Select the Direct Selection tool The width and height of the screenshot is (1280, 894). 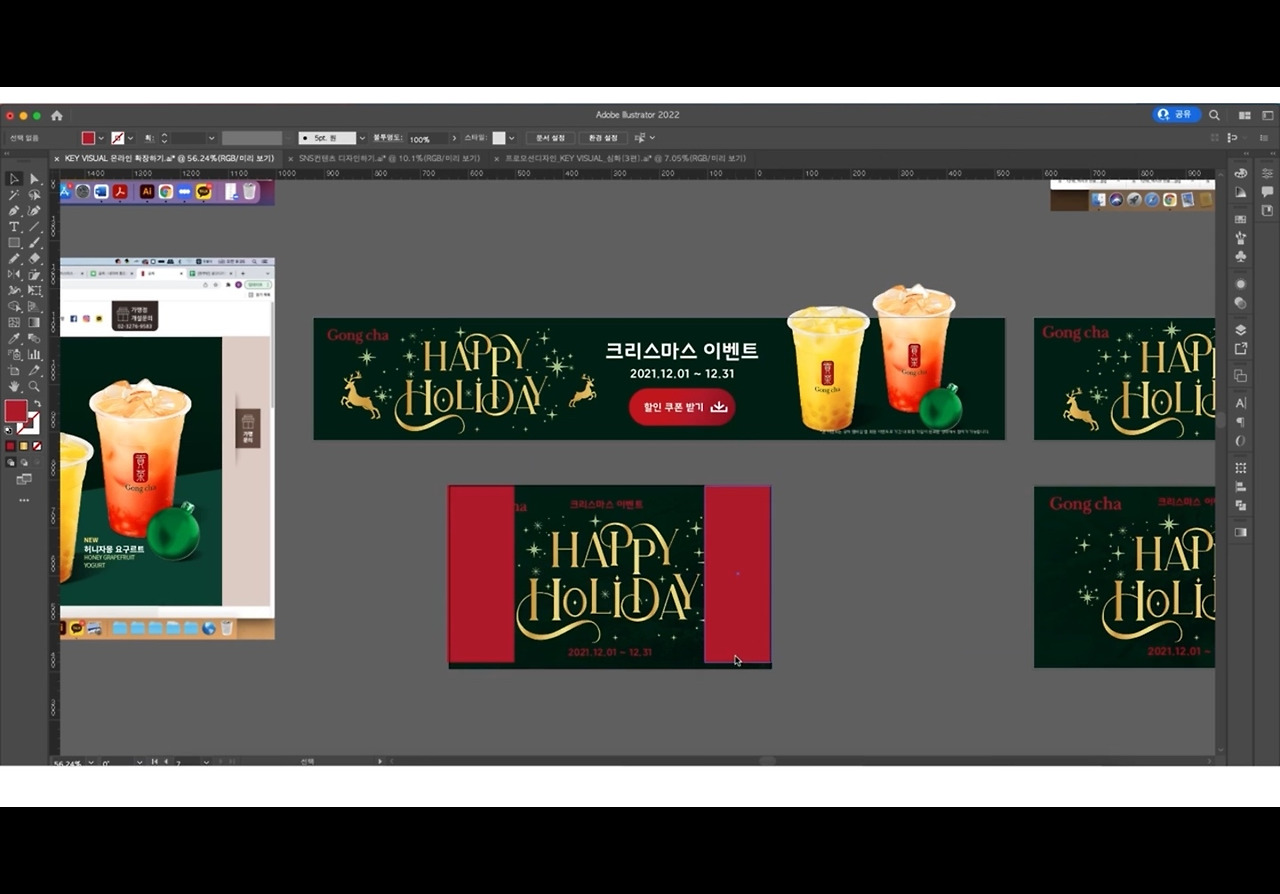pos(34,179)
